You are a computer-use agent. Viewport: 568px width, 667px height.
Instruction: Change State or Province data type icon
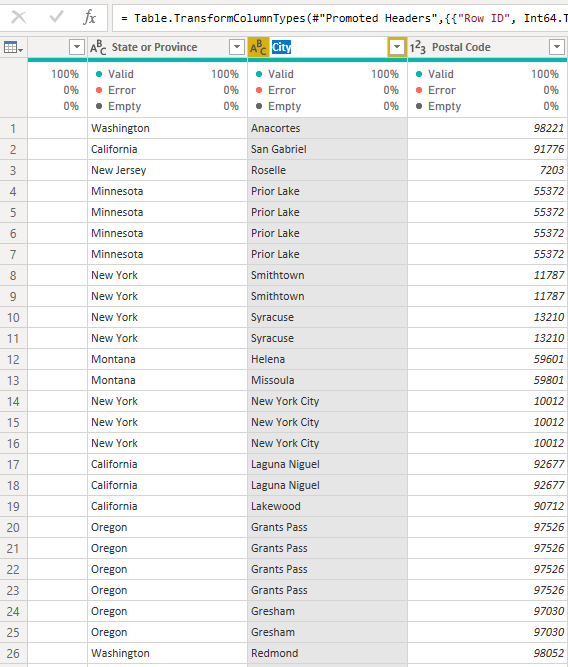coord(98,47)
